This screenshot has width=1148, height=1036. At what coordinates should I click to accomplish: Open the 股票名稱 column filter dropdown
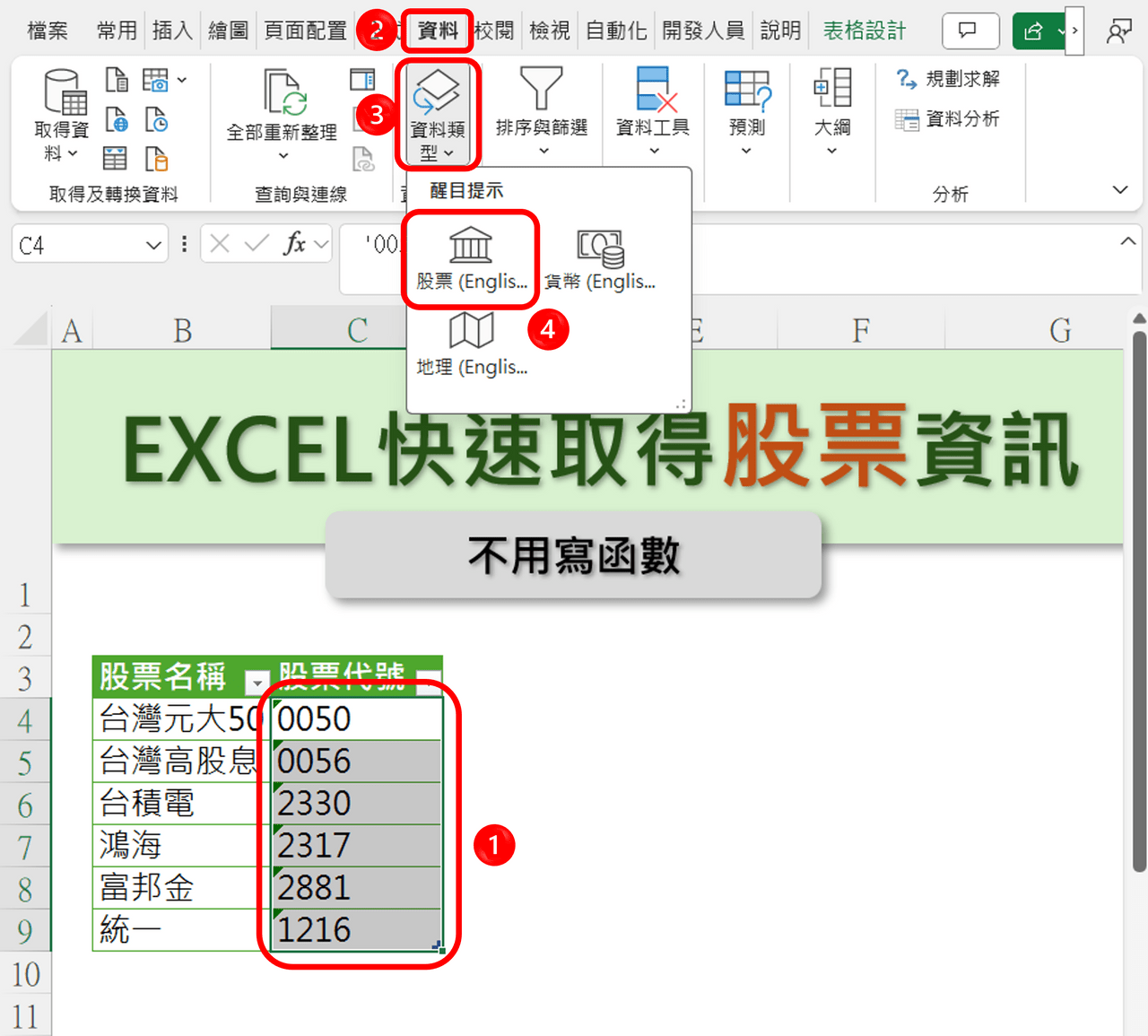[257, 682]
